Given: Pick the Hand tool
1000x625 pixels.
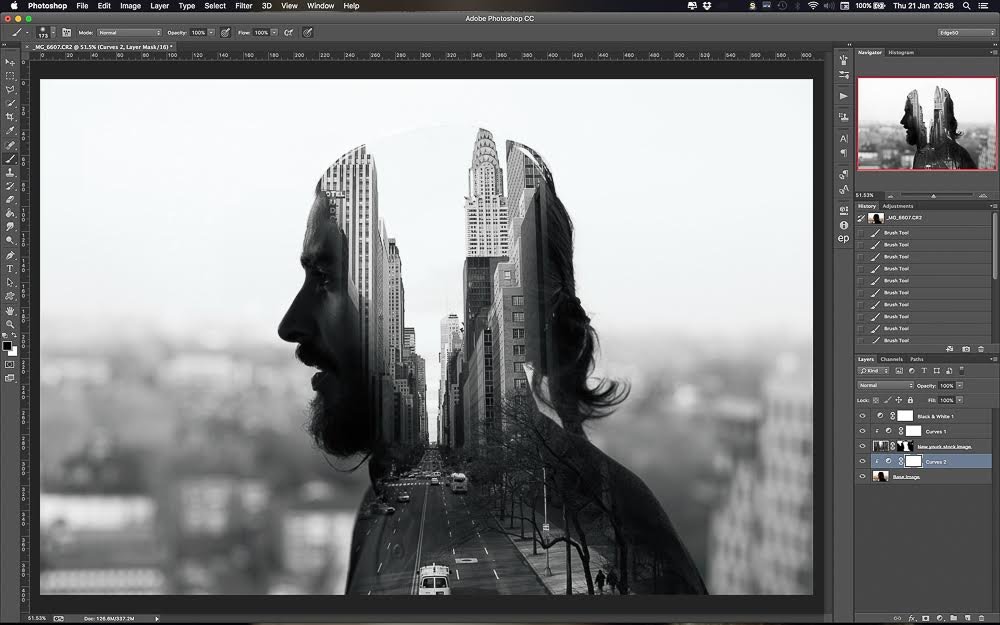Looking at the screenshot, I should click(x=10, y=311).
